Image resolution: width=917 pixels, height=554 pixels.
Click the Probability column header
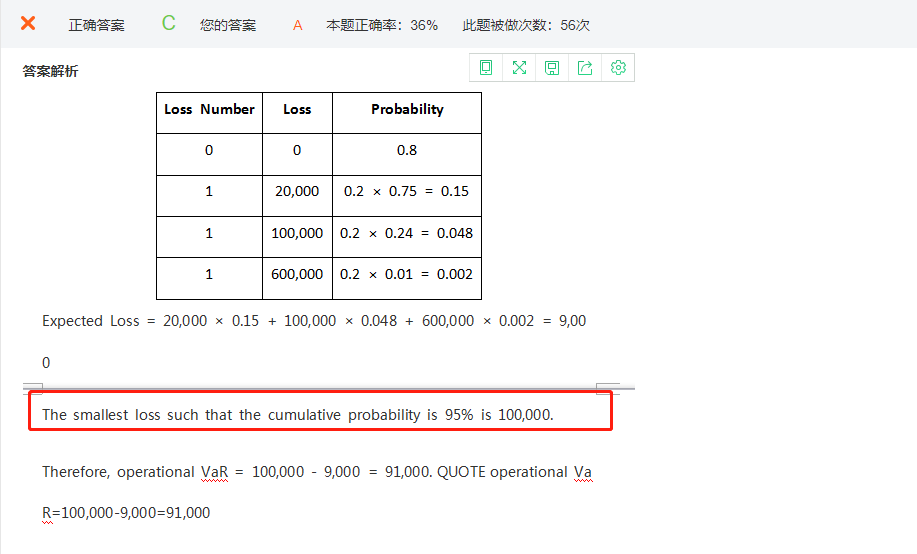click(x=407, y=110)
